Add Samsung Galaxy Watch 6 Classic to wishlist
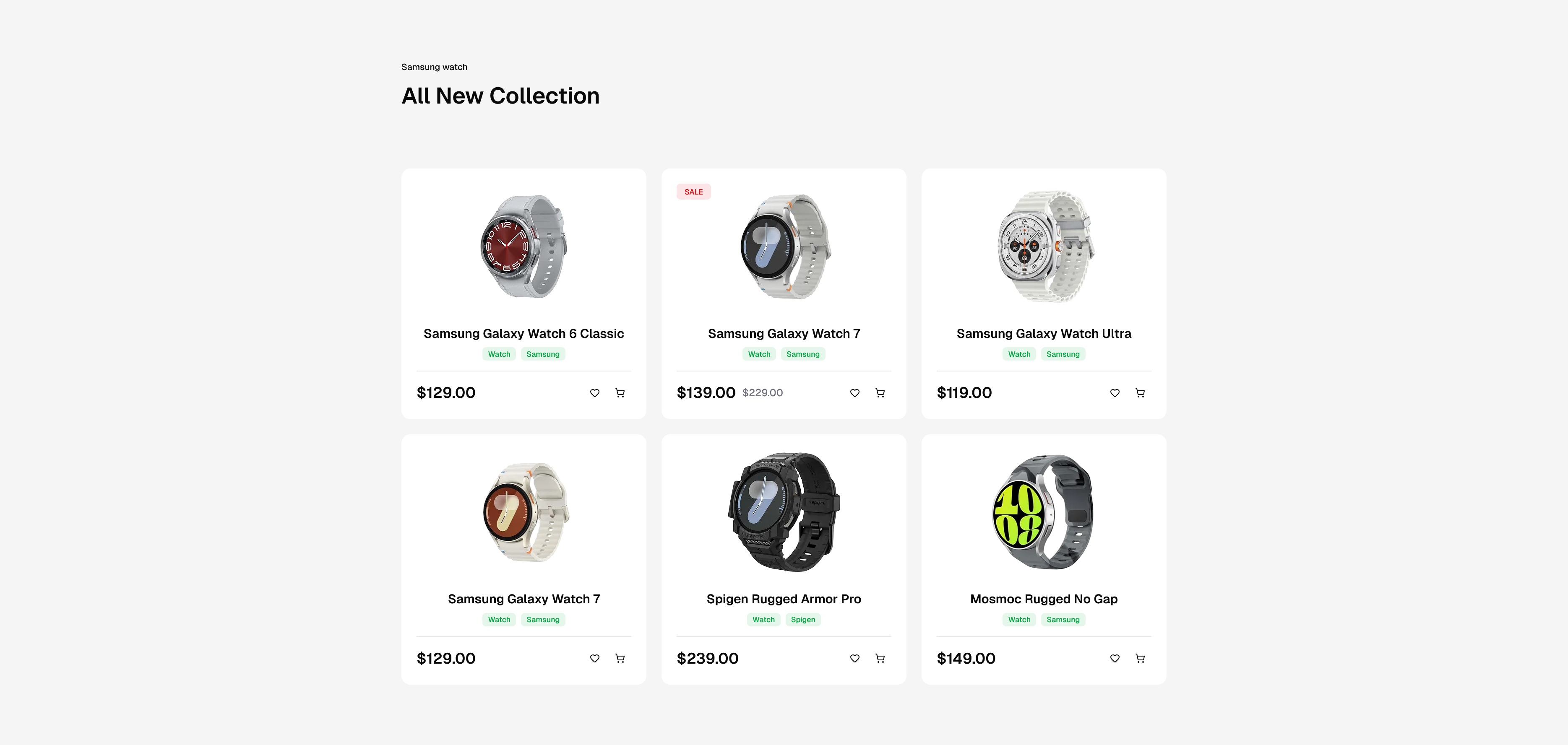The width and height of the screenshot is (1568, 745). [595, 393]
